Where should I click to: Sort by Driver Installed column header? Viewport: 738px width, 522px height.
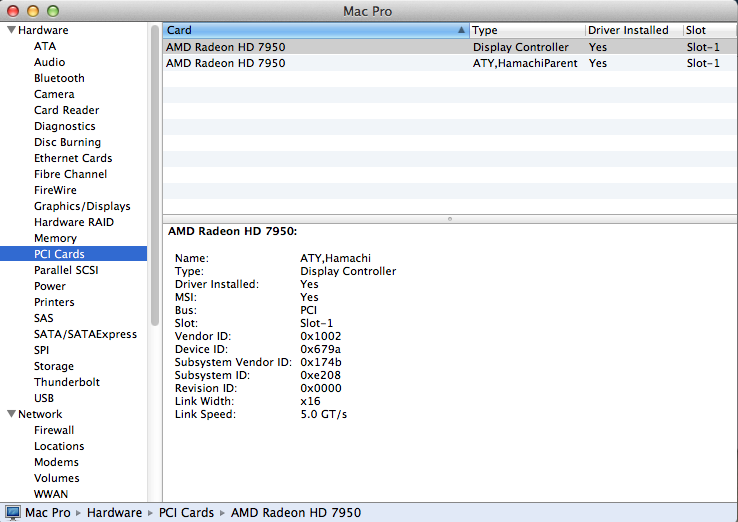[x=634, y=30]
